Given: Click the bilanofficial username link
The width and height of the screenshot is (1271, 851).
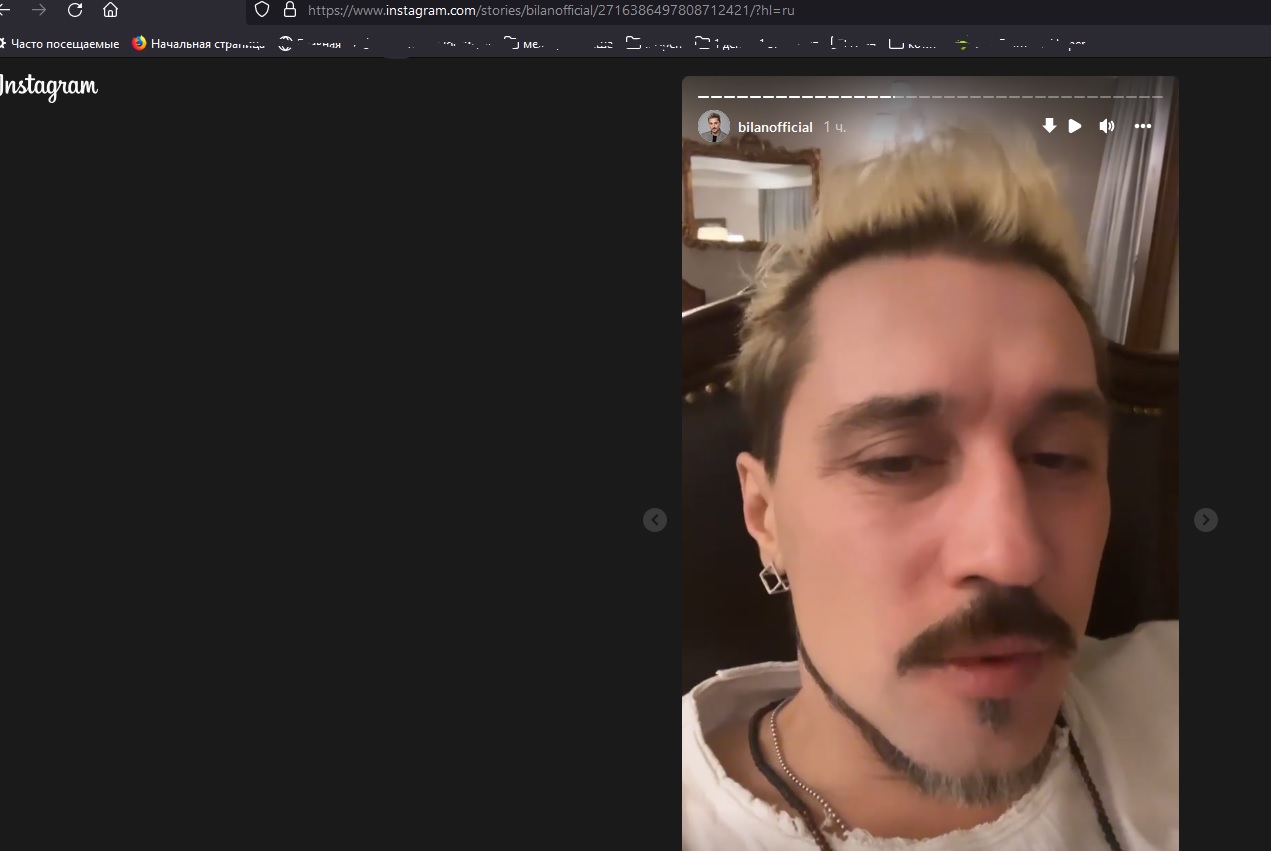Looking at the screenshot, I should [x=775, y=127].
